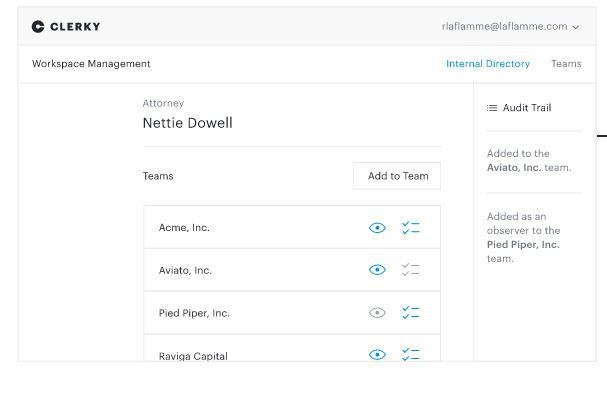Open the Acme, Inc. checklist icon
Screen dimensions: 607x412
[410, 228]
